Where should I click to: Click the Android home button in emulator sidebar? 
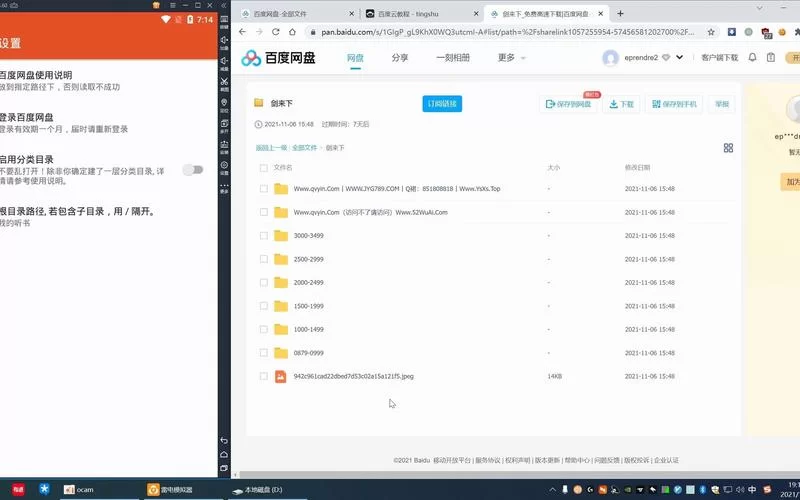coord(224,454)
